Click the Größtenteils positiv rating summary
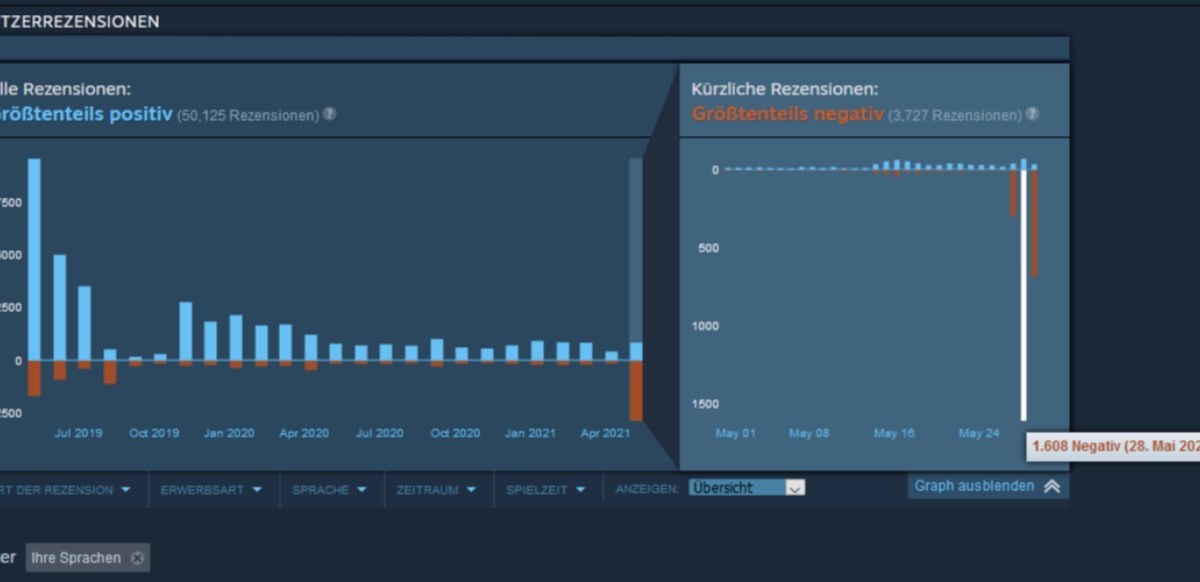Image resolution: width=1200 pixels, height=582 pixels. tap(85, 114)
